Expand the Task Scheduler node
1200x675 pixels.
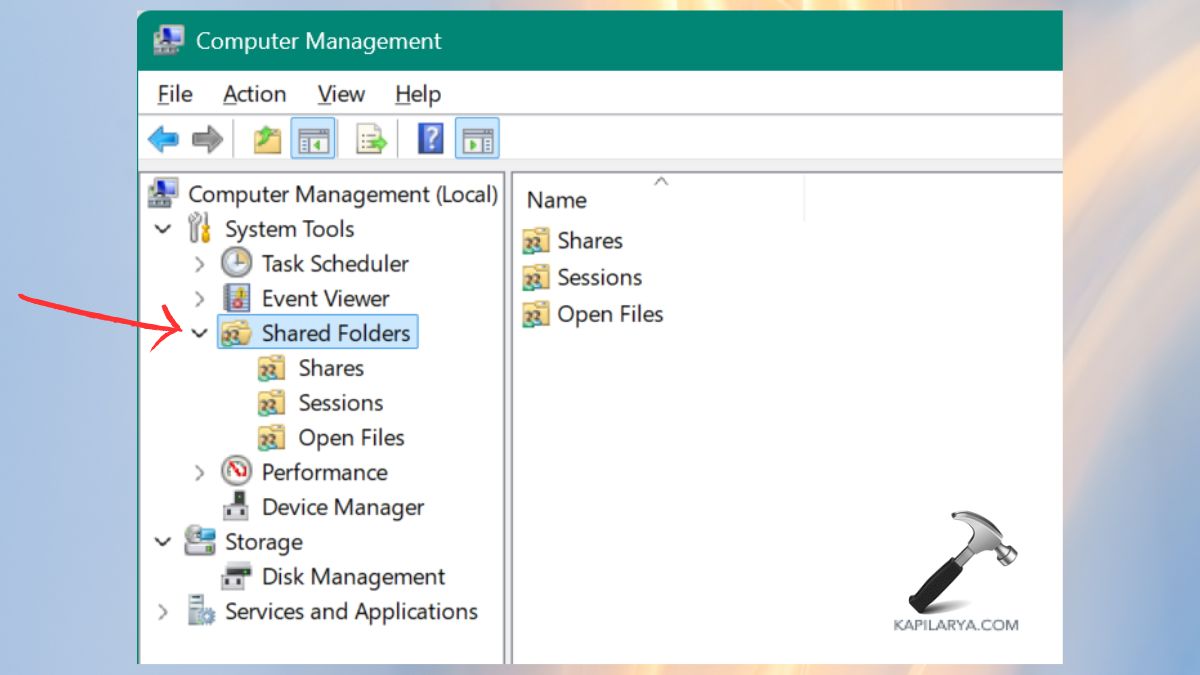tap(198, 263)
